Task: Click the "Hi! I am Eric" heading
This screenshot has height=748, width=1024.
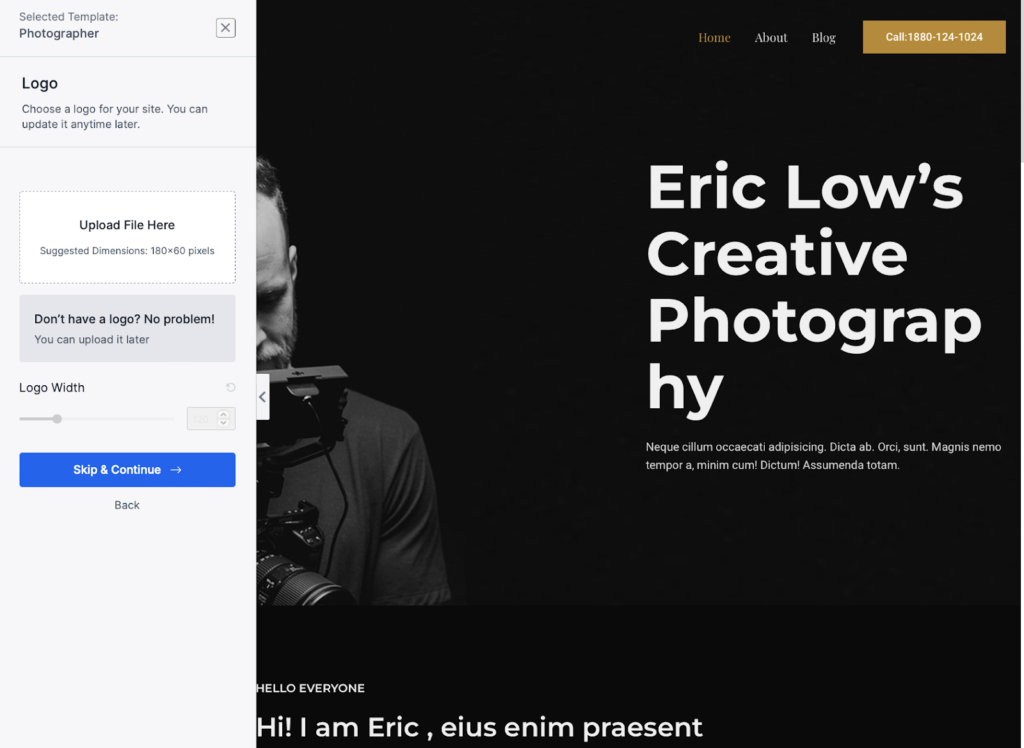Action: point(479,728)
